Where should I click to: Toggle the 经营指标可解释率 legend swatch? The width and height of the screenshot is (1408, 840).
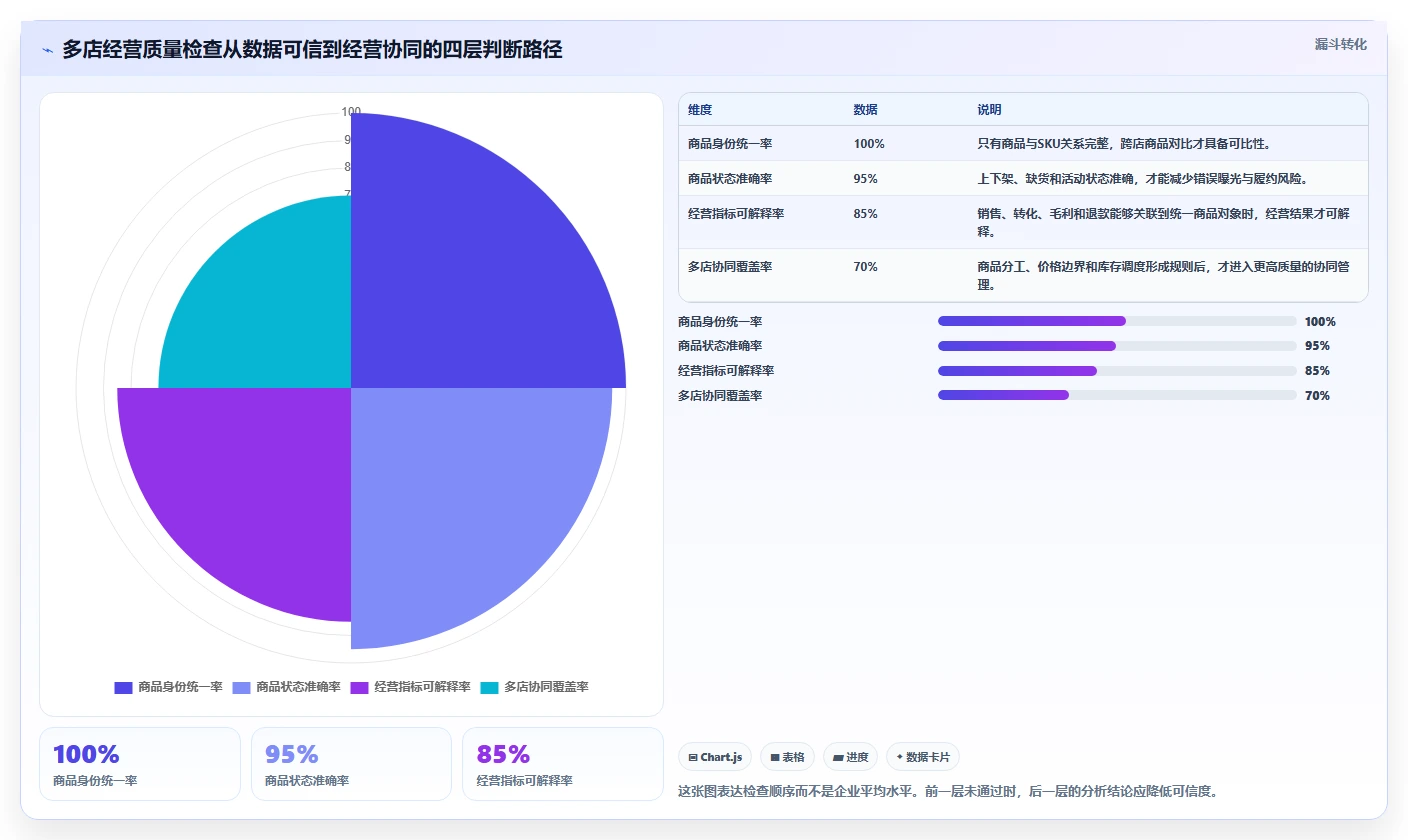point(359,688)
